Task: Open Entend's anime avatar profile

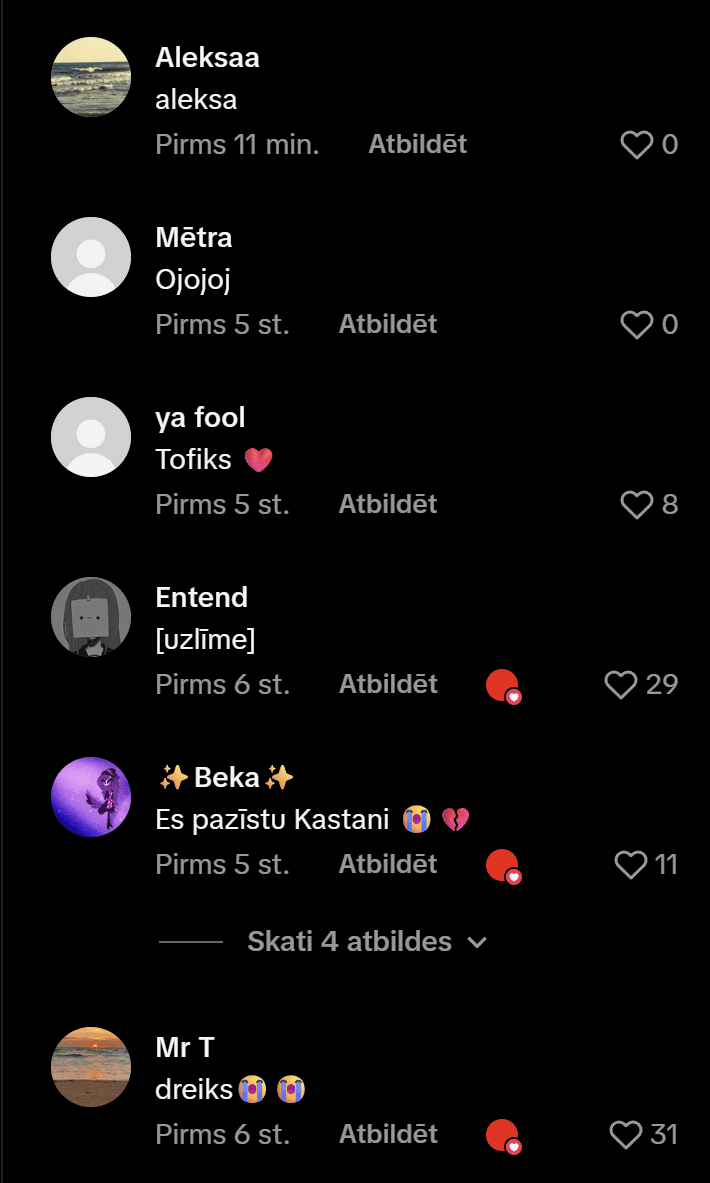Action: pyautogui.click(x=91, y=617)
